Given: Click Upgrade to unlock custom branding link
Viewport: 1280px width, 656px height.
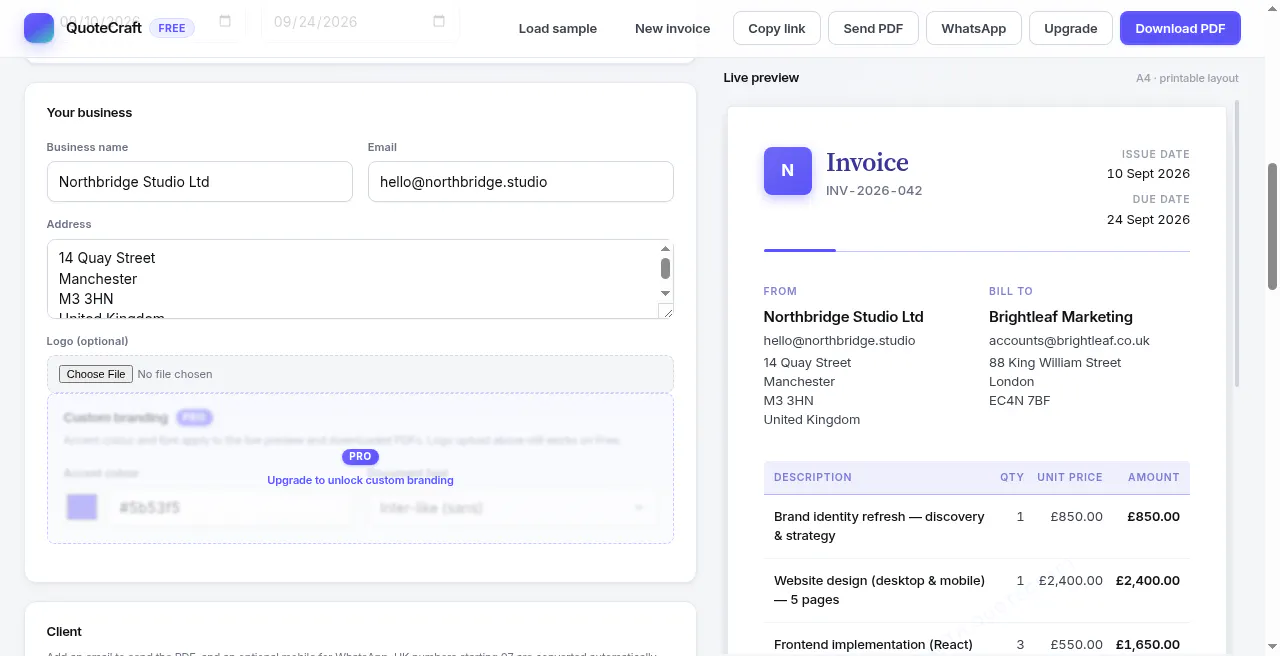Looking at the screenshot, I should pyautogui.click(x=360, y=480).
